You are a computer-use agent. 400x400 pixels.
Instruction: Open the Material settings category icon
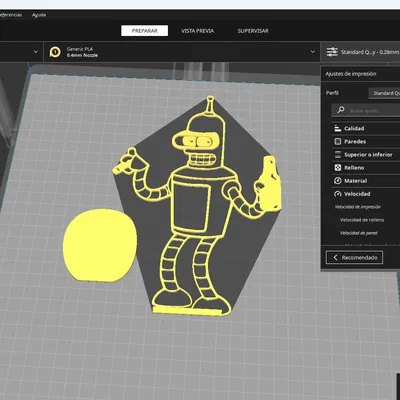point(338,181)
